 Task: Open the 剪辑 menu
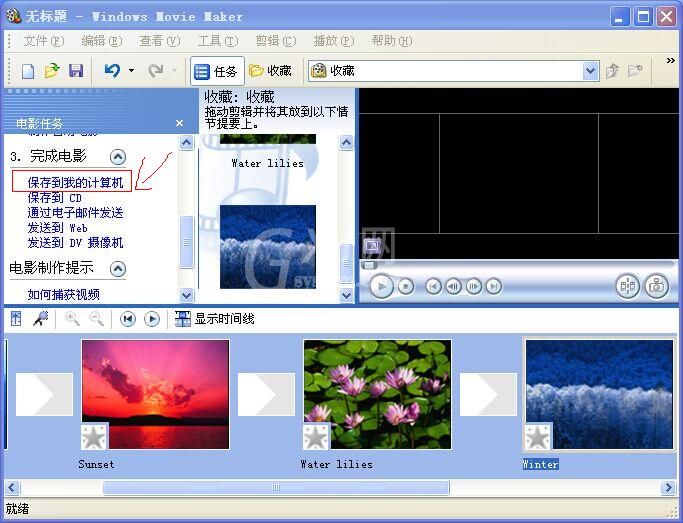276,41
